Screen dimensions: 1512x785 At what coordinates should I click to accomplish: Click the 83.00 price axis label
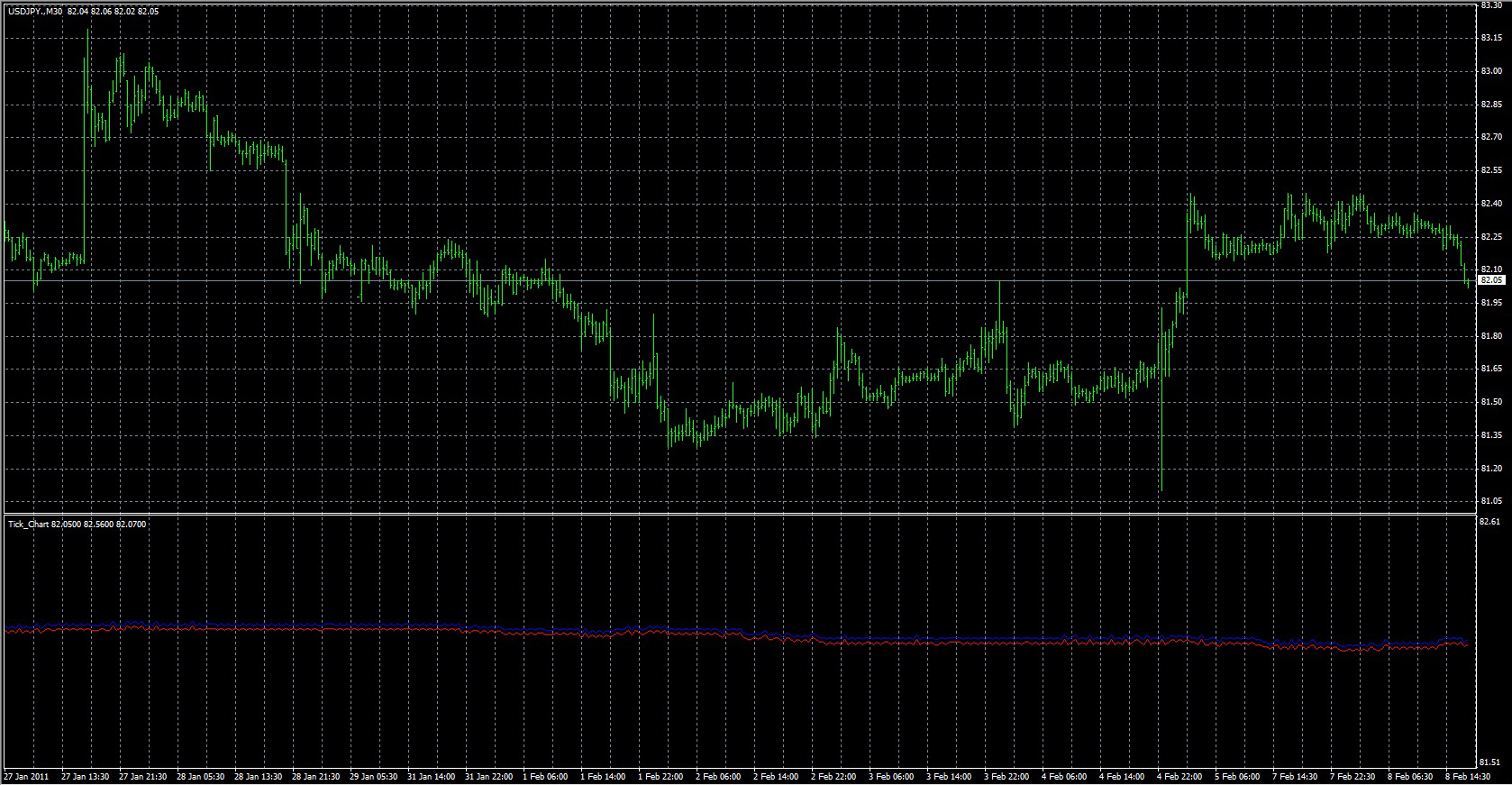point(1491,71)
